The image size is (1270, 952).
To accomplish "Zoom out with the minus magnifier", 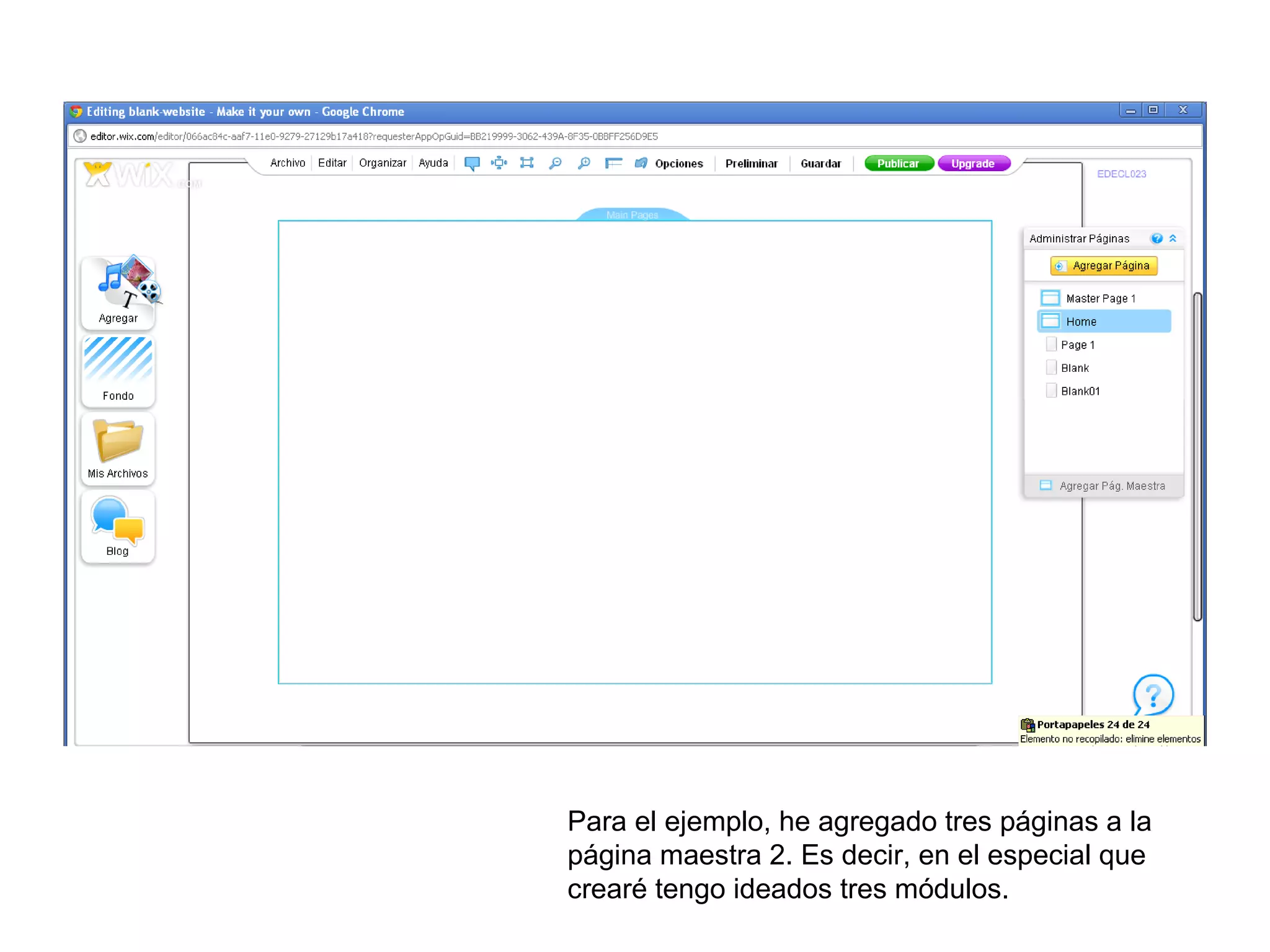I will click(556, 163).
